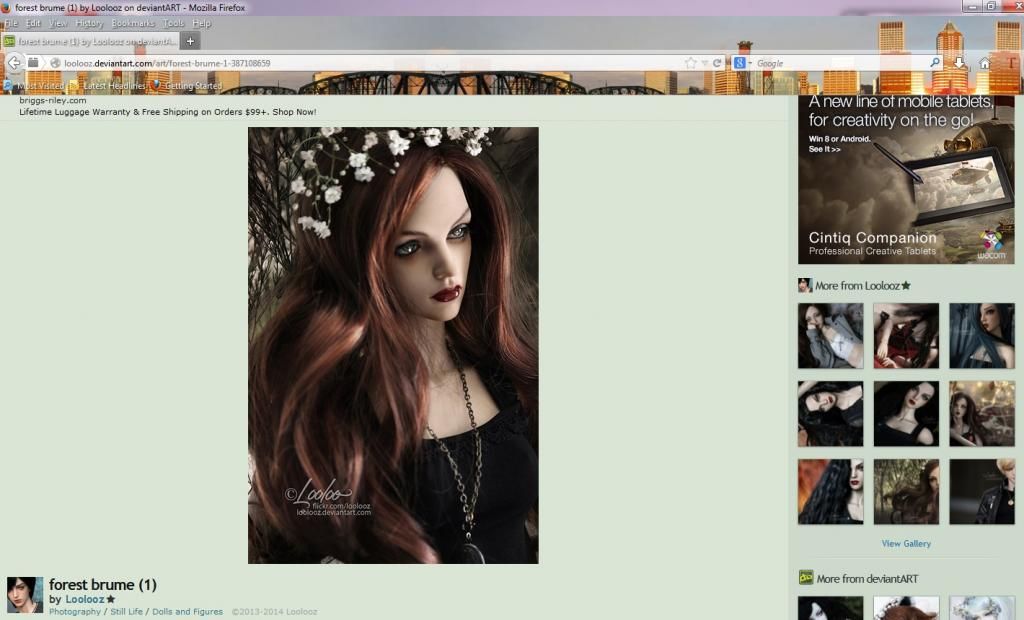
Task: Click the magnifier search icon
Action: coord(935,63)
